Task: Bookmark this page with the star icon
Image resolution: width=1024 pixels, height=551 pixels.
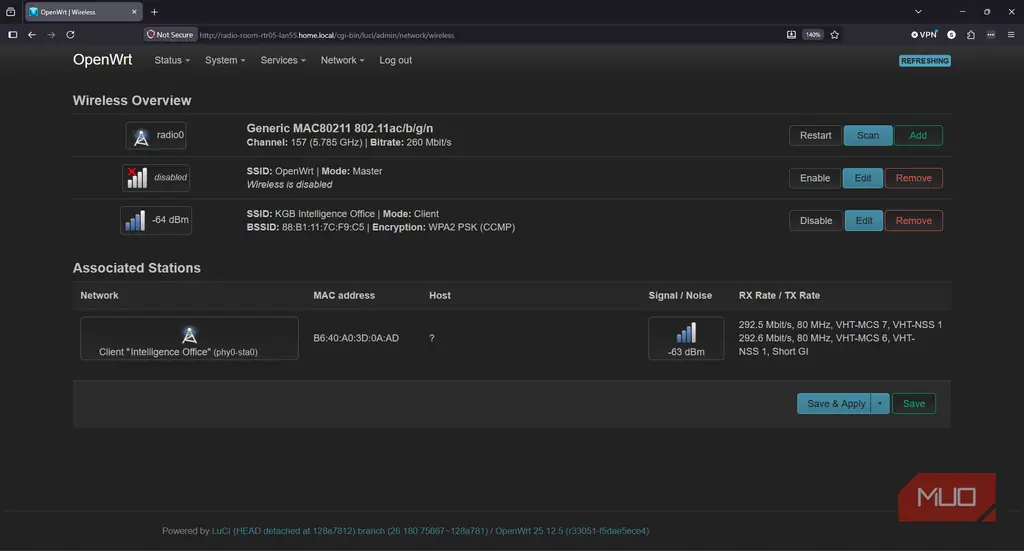Action: coord(835,35)
